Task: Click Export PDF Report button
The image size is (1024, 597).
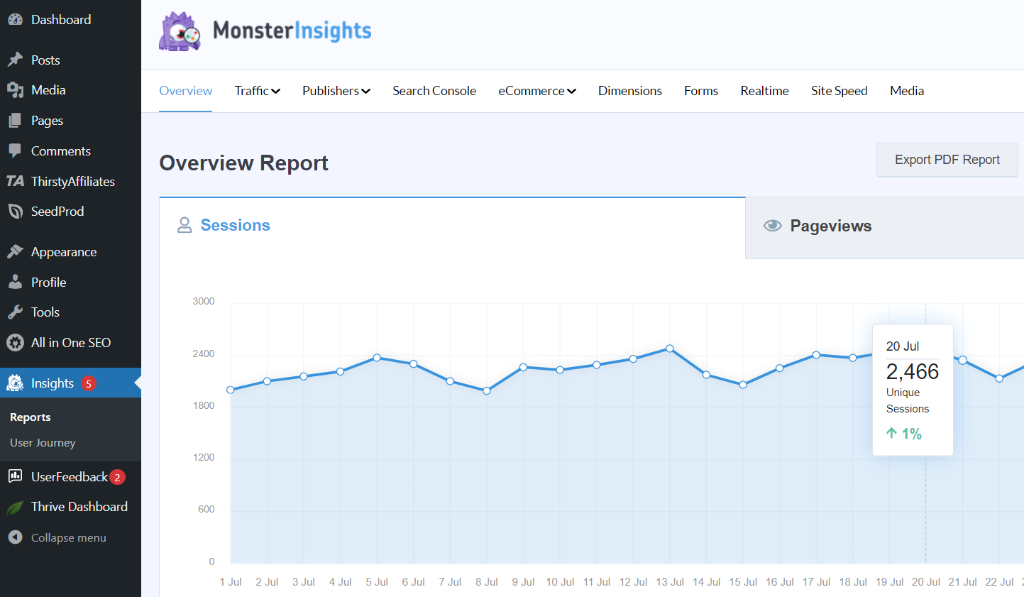Action: coord(947,160)
